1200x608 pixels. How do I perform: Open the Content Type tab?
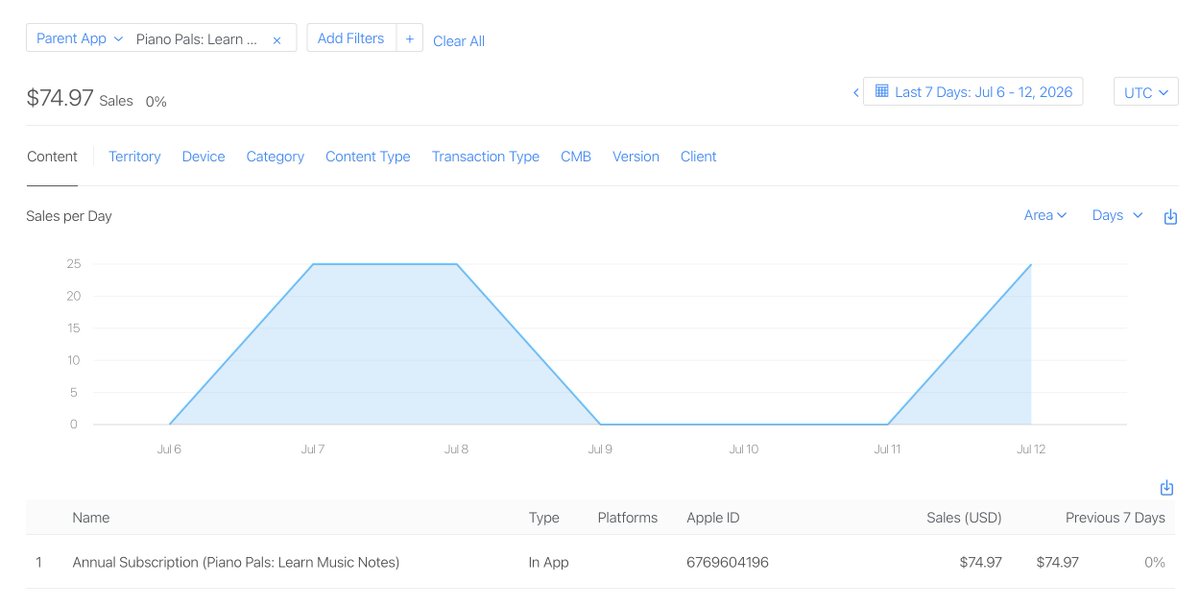368,156
